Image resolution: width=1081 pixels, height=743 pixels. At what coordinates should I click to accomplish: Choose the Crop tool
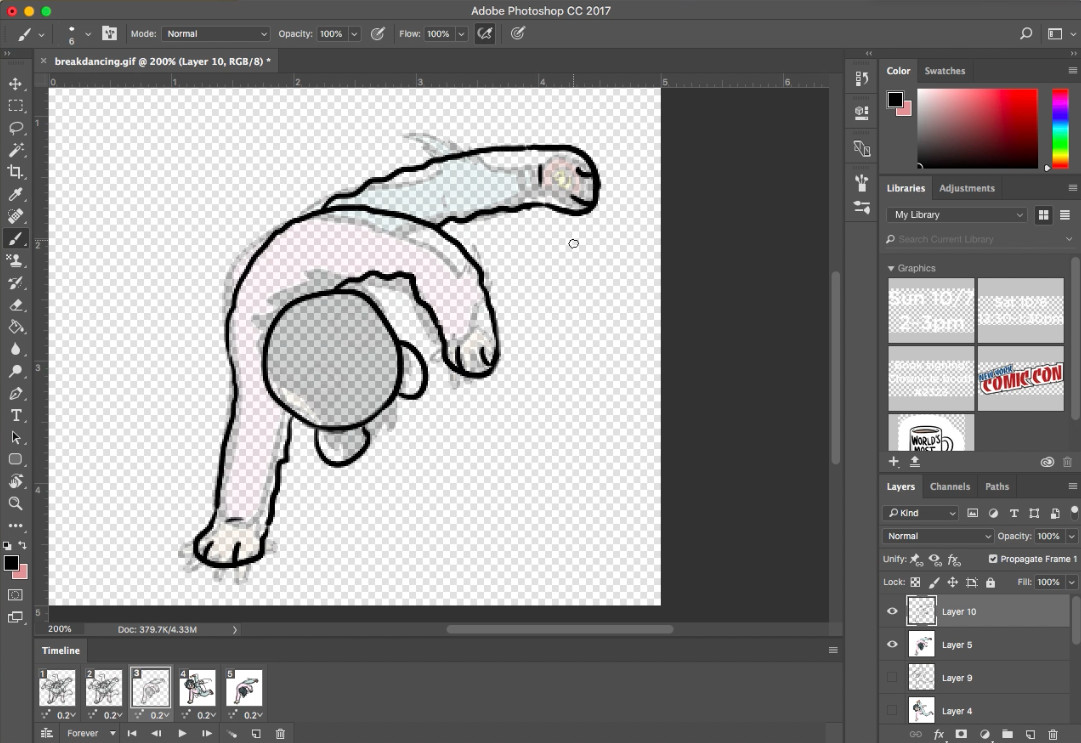[16, 172]
